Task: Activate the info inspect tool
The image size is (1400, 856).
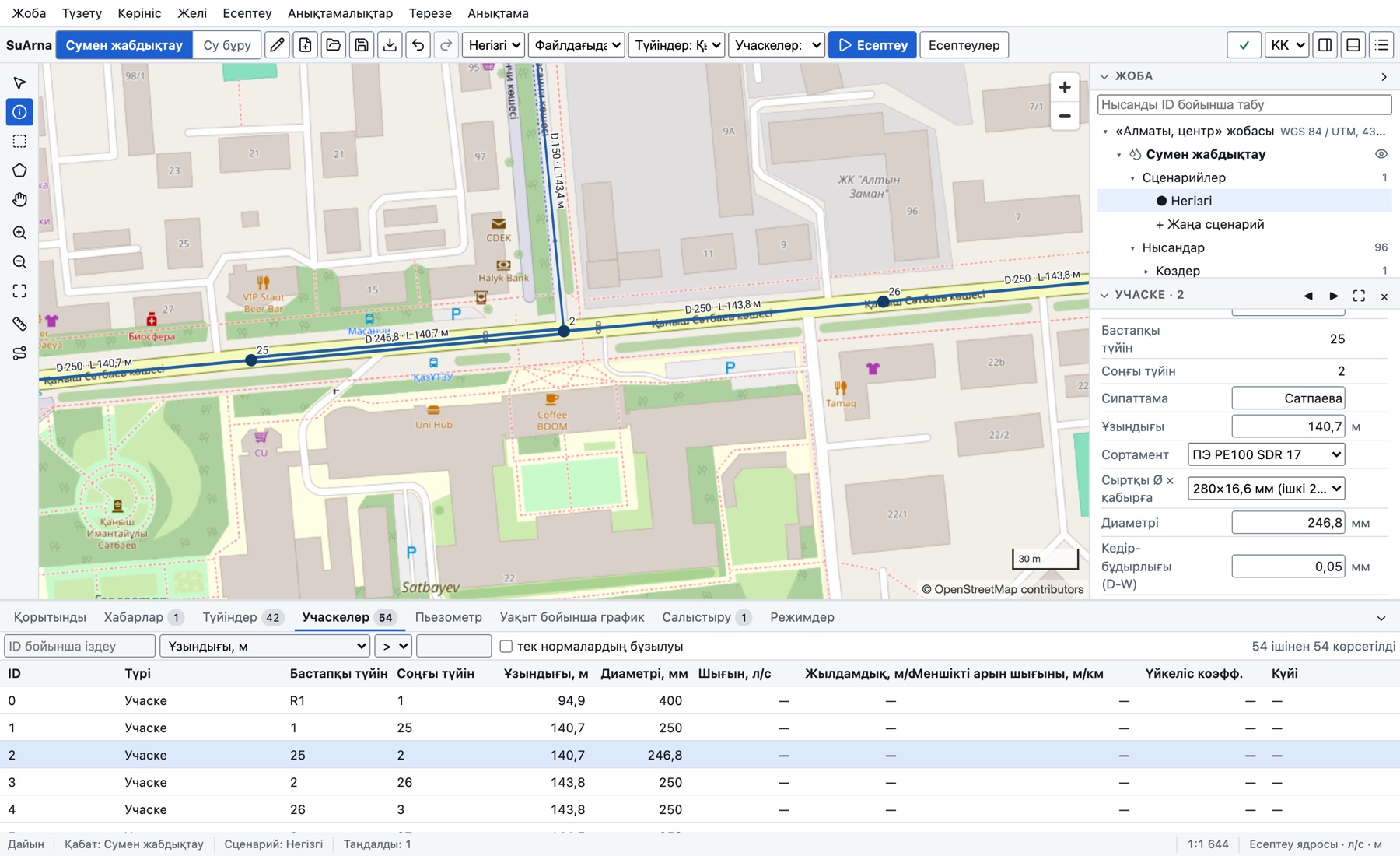Action: [x=19, y=112]
